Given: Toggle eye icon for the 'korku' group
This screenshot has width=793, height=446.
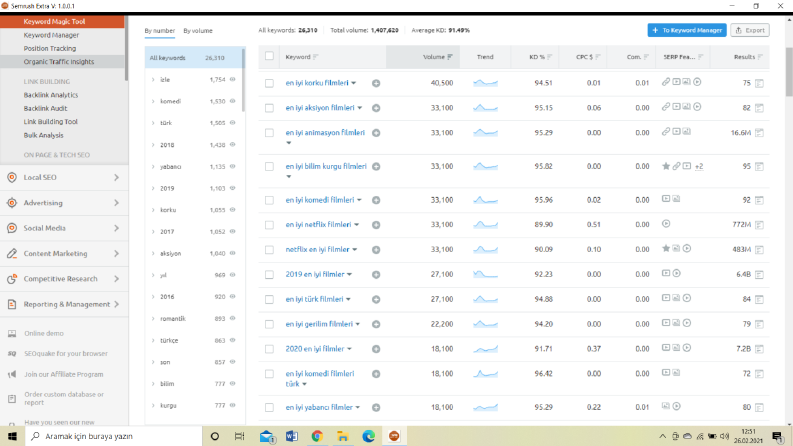Looking at the screenshot, I should pos(233,209).
